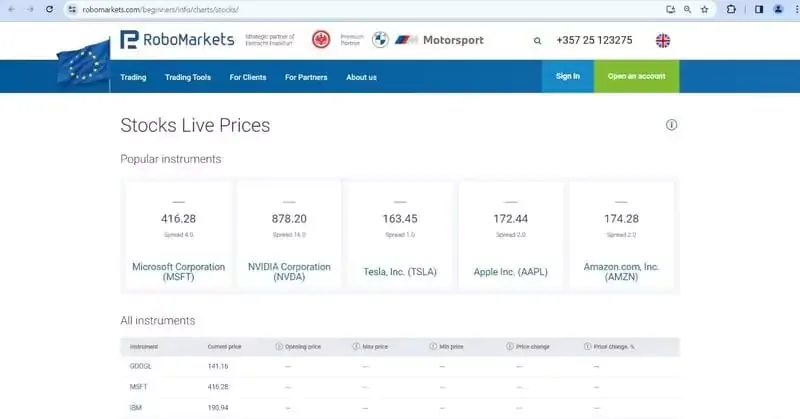Click the BMW roundel logo
Viewport: 800px width, 419px height.
point(380,40)
